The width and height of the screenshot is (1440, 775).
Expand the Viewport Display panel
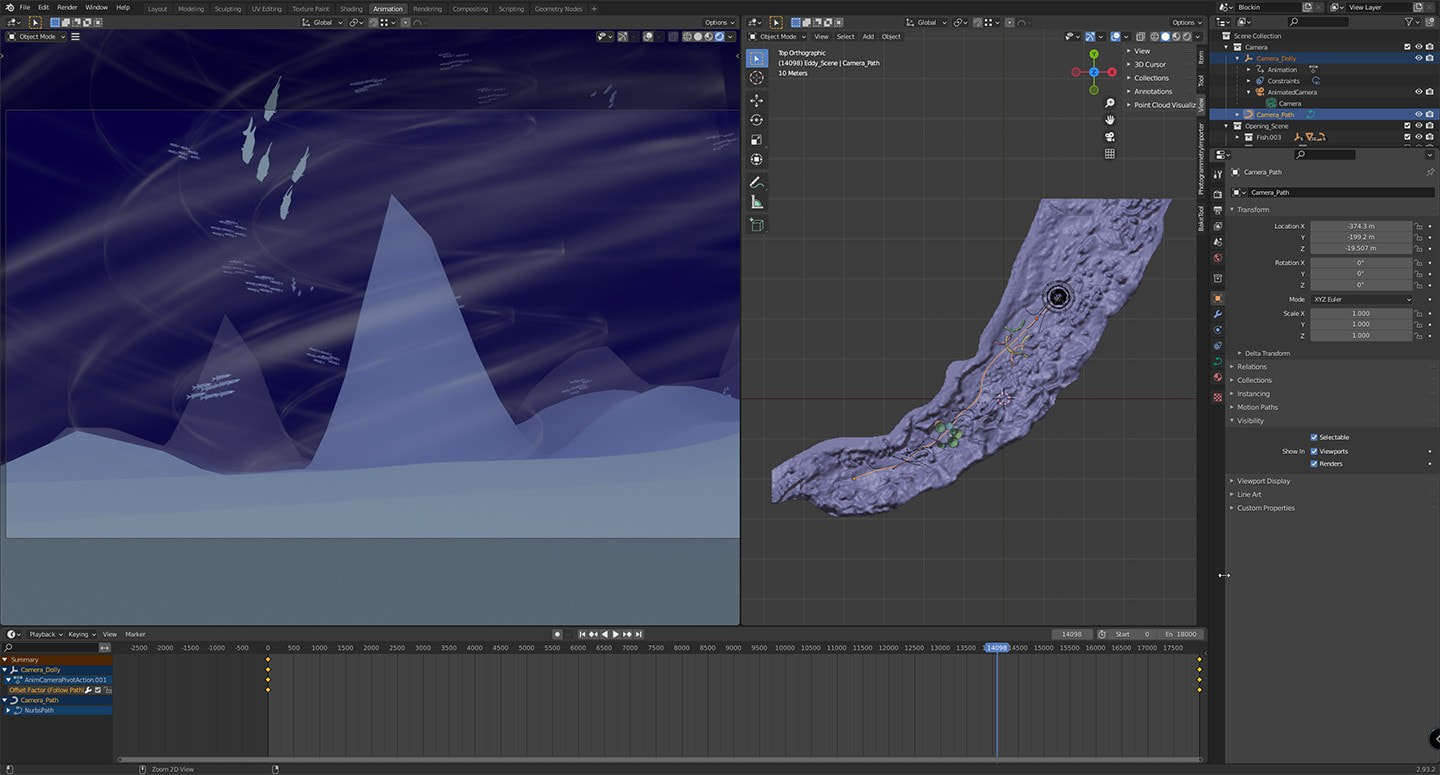click(1263, 481)
